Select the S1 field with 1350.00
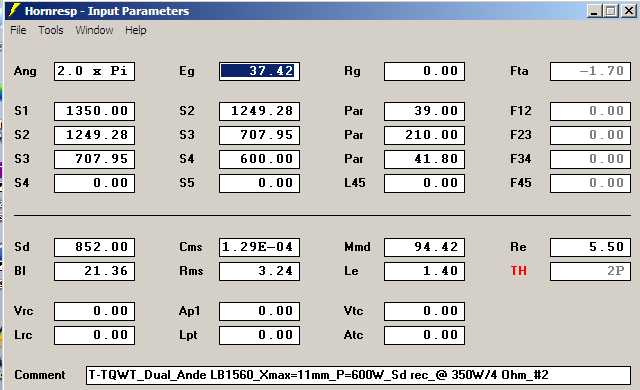 (x=94, y=111)
